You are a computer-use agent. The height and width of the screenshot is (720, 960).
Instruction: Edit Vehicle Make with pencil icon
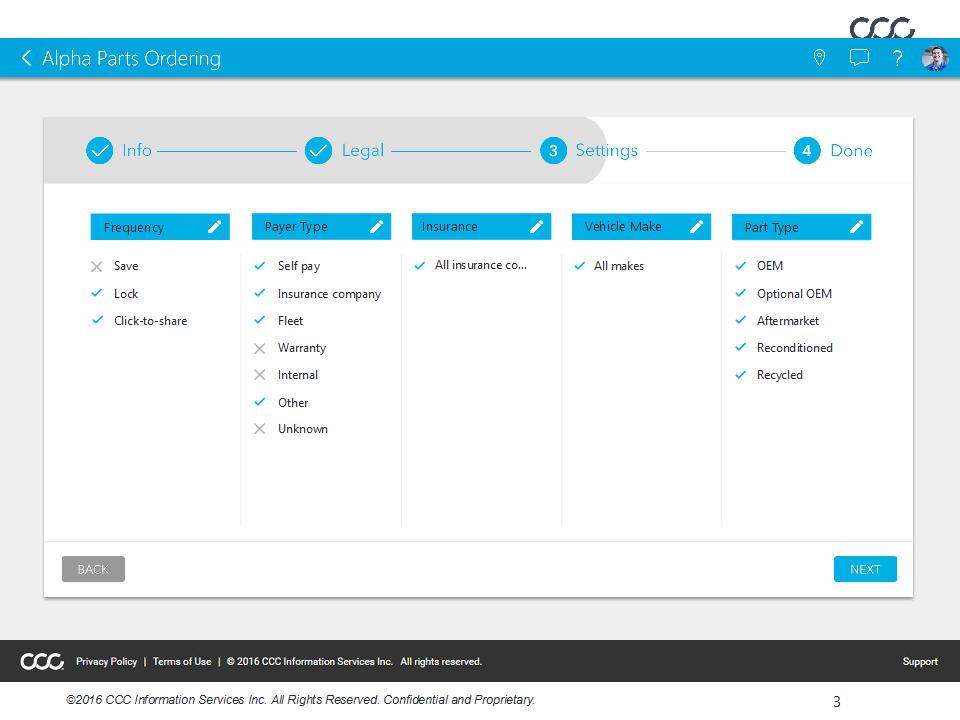696,227
